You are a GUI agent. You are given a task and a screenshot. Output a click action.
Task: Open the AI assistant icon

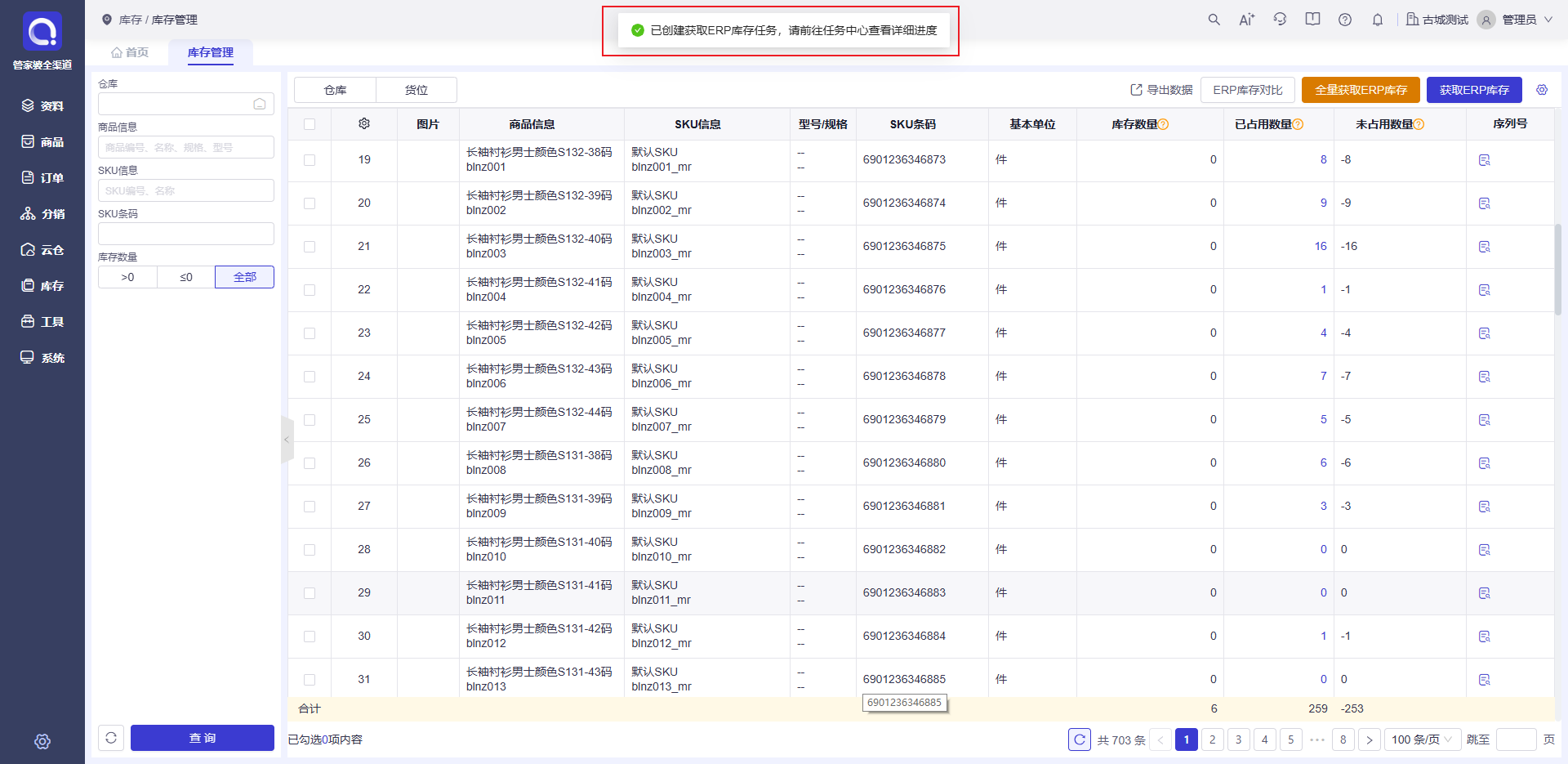(1247, 20)
